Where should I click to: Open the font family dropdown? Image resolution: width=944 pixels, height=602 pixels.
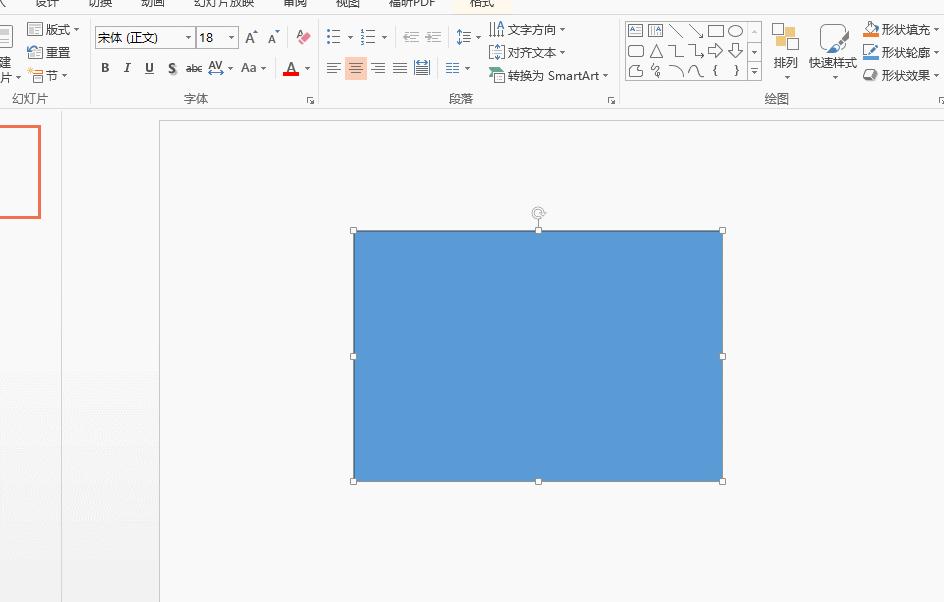(188, 36)
